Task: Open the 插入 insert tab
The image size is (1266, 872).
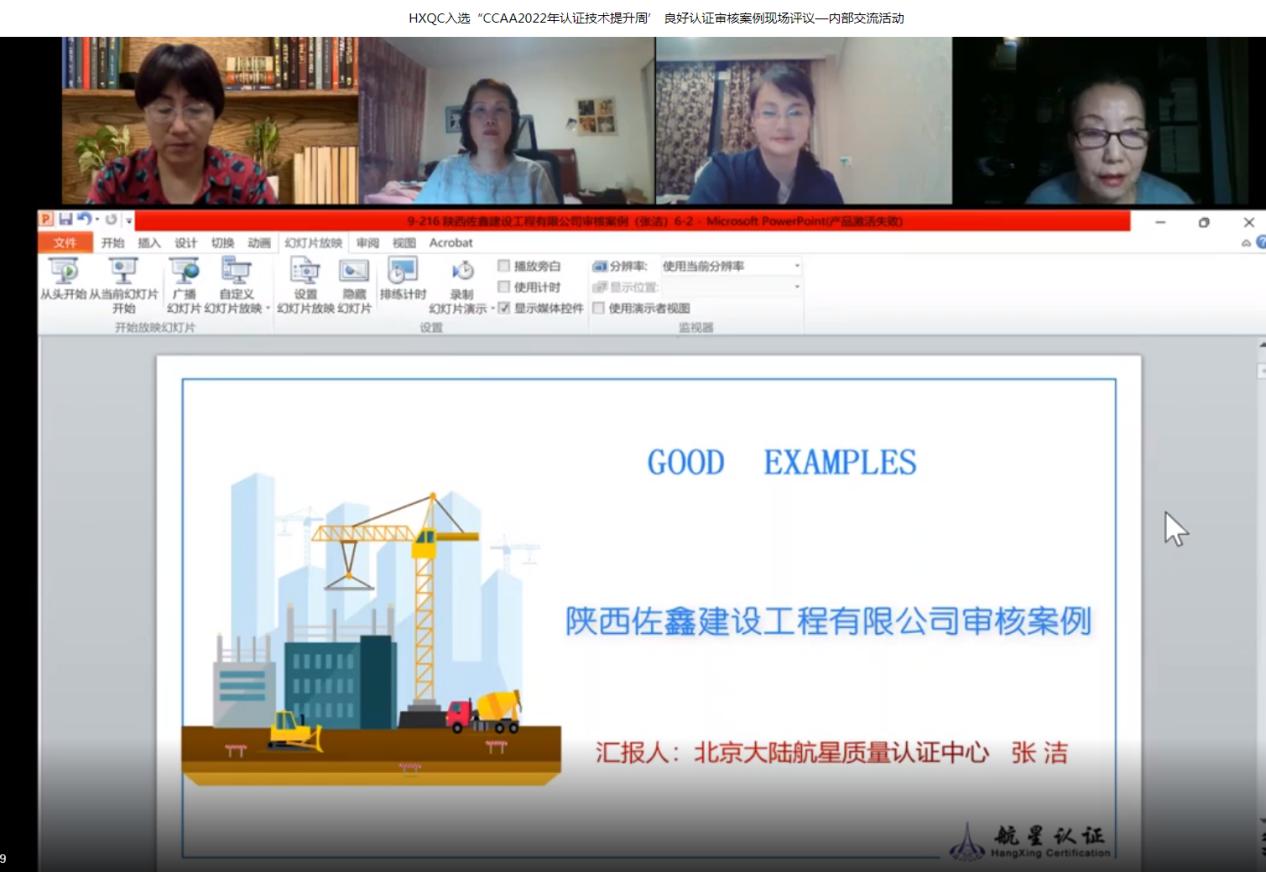Action: [x=149, y=243]
